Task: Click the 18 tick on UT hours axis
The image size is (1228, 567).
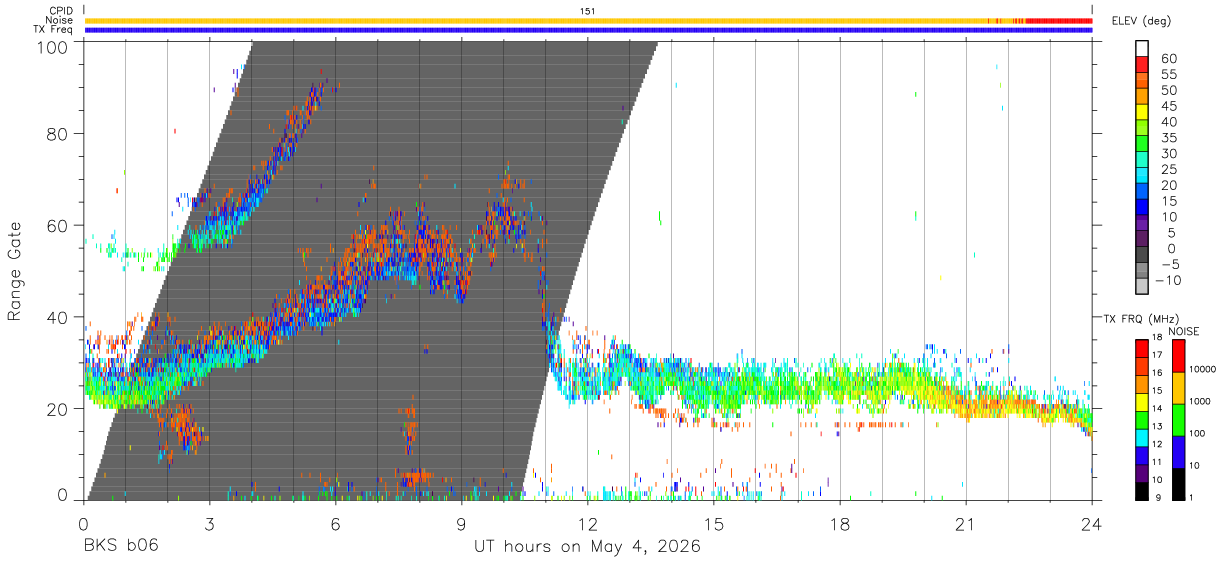Action: point(840,524)
